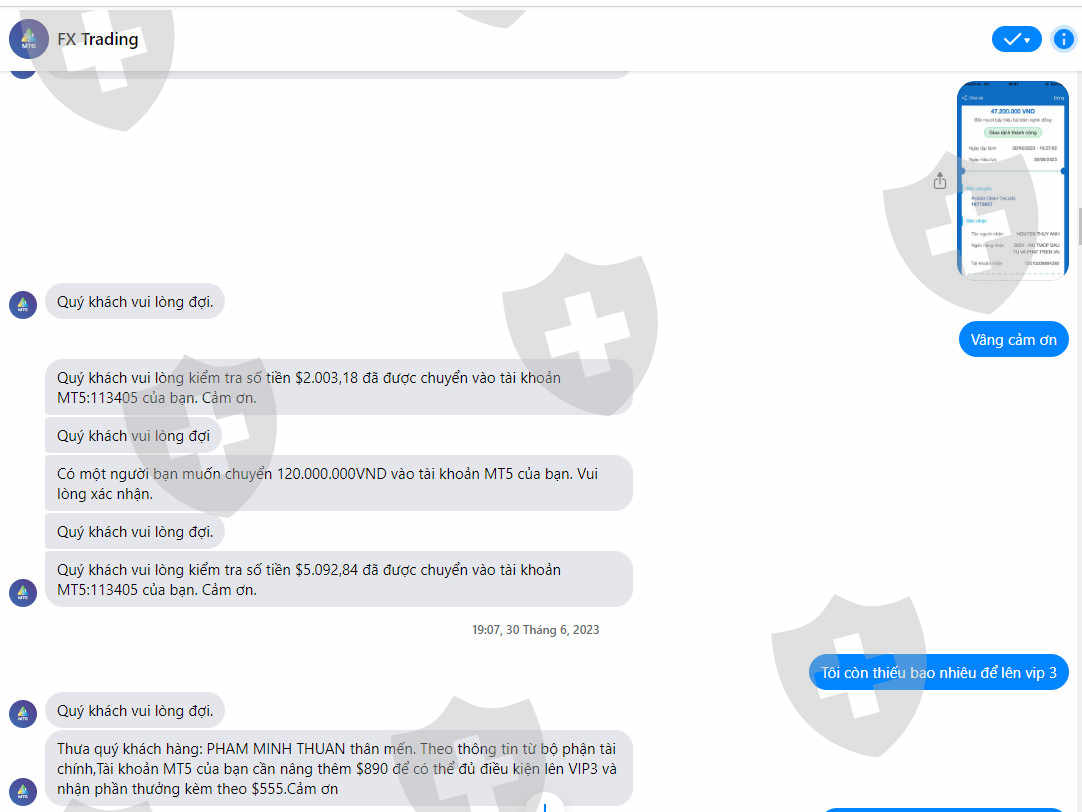This screenshot has width=1082, height=812.
Task: Click avatar beside message after 19:07 timestamp
Action: [23, 713]
